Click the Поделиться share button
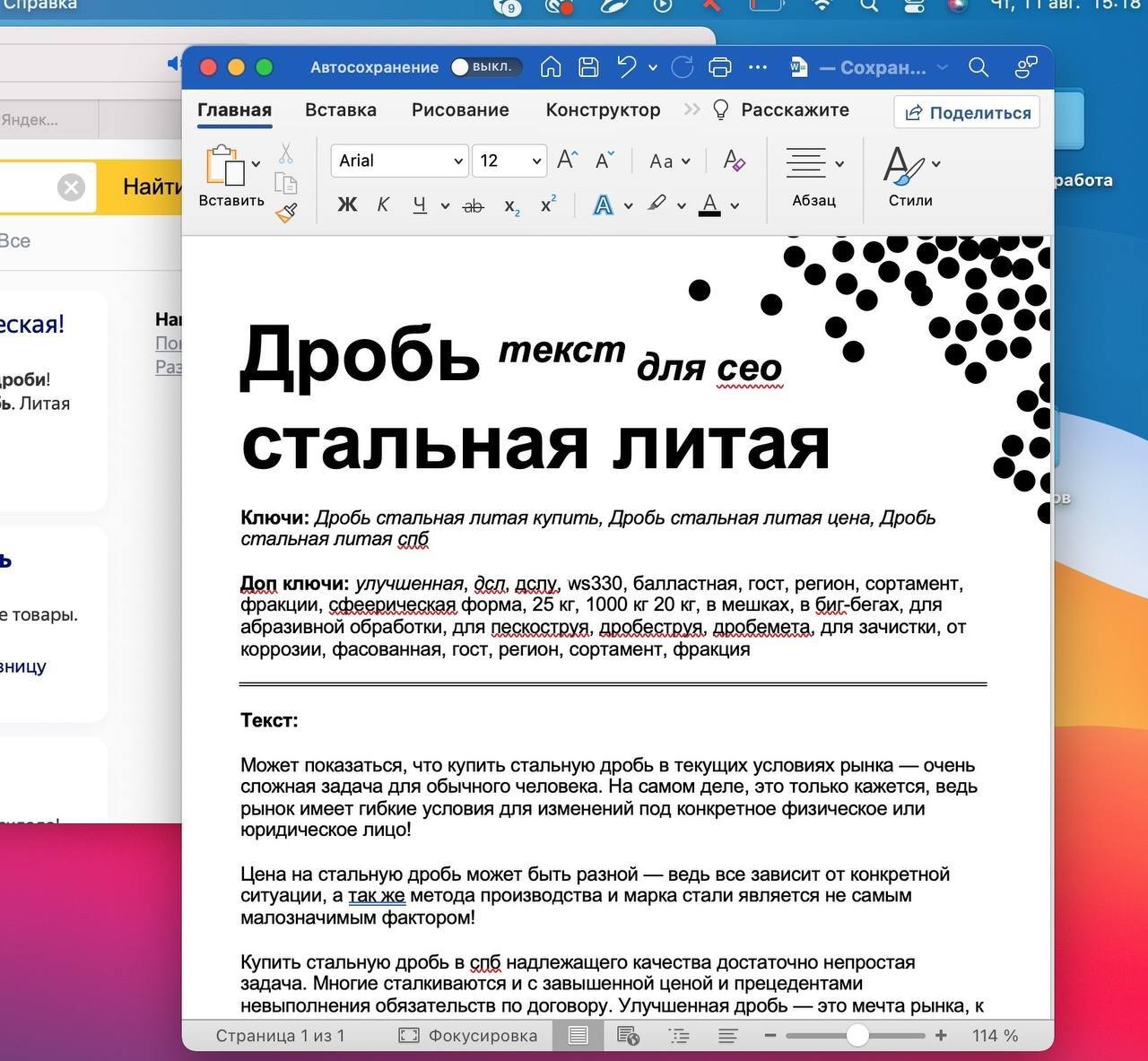Screen dimensions: 1148x1061 click(x=967, y=113)
